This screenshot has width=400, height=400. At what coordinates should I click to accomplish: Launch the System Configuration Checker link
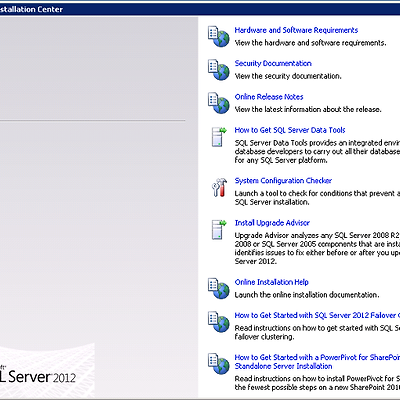click(x=283, y=181)
